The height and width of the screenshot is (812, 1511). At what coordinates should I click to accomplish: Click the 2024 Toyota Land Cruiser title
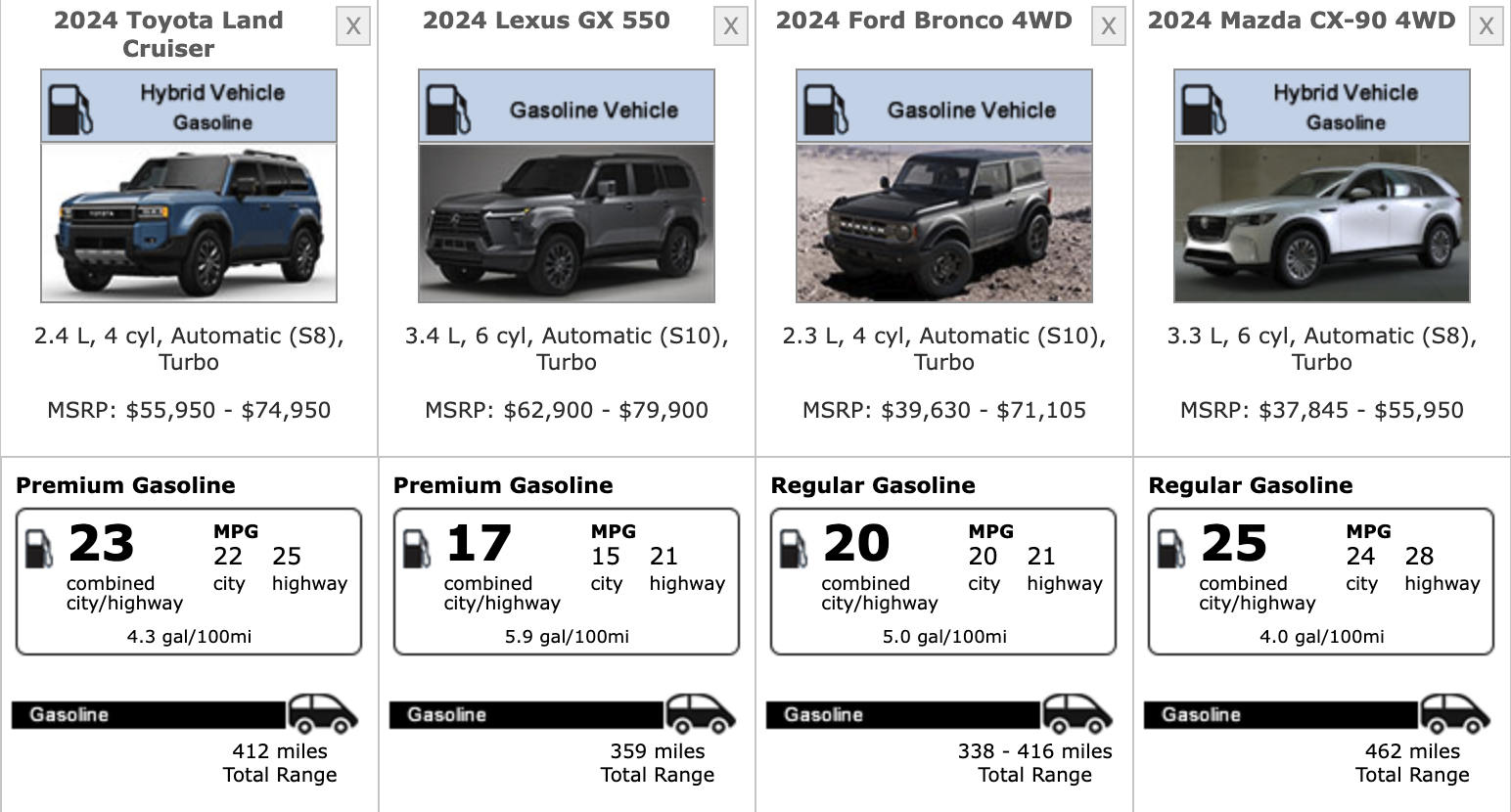coord(168,34)
